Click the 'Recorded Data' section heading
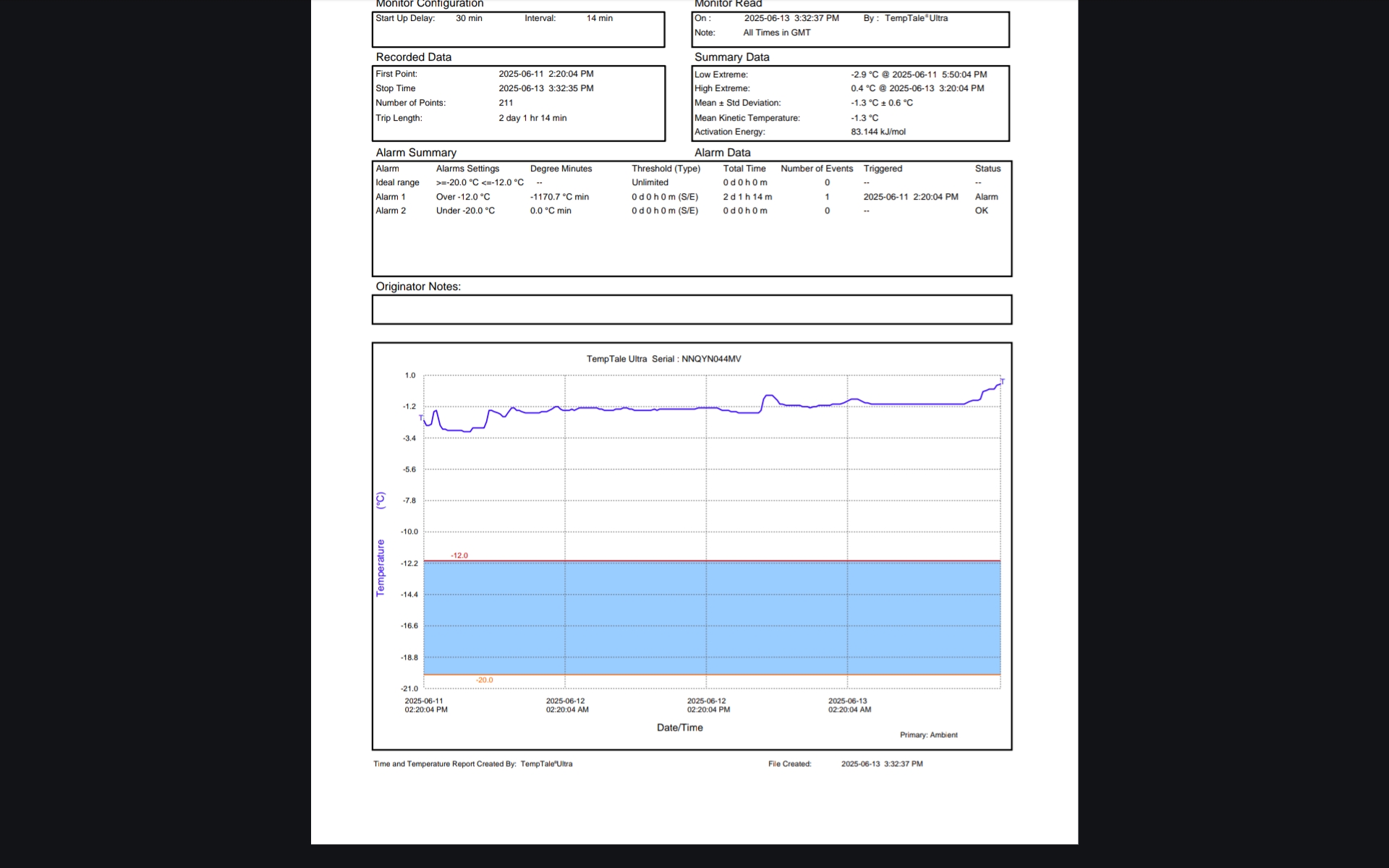This screenshot has height=868, width=1389. pyautogui.click(x=413, y=57)
